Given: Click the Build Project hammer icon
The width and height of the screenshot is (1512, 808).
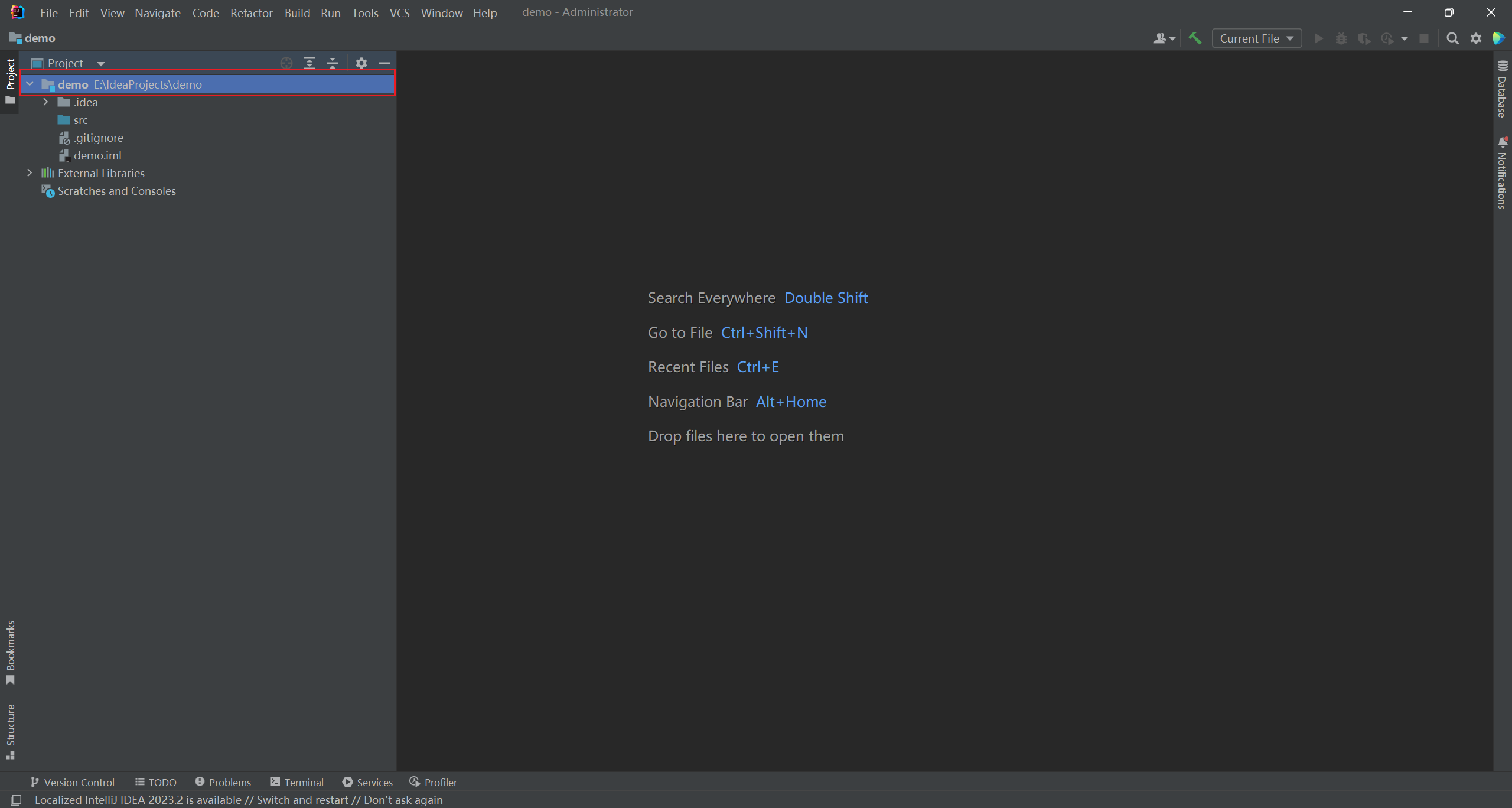Looking at the screenshot, I should (1195, 38).
